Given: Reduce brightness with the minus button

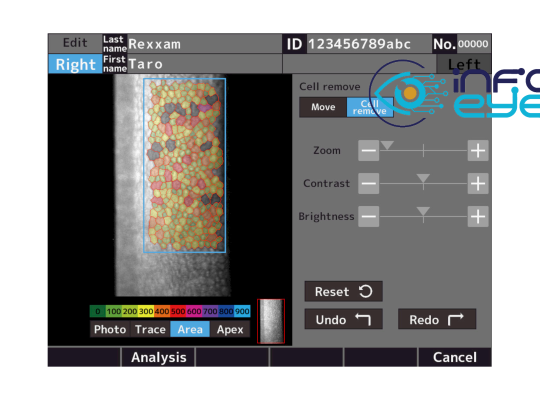Looking at the screenshot, I should click(368, 216).
